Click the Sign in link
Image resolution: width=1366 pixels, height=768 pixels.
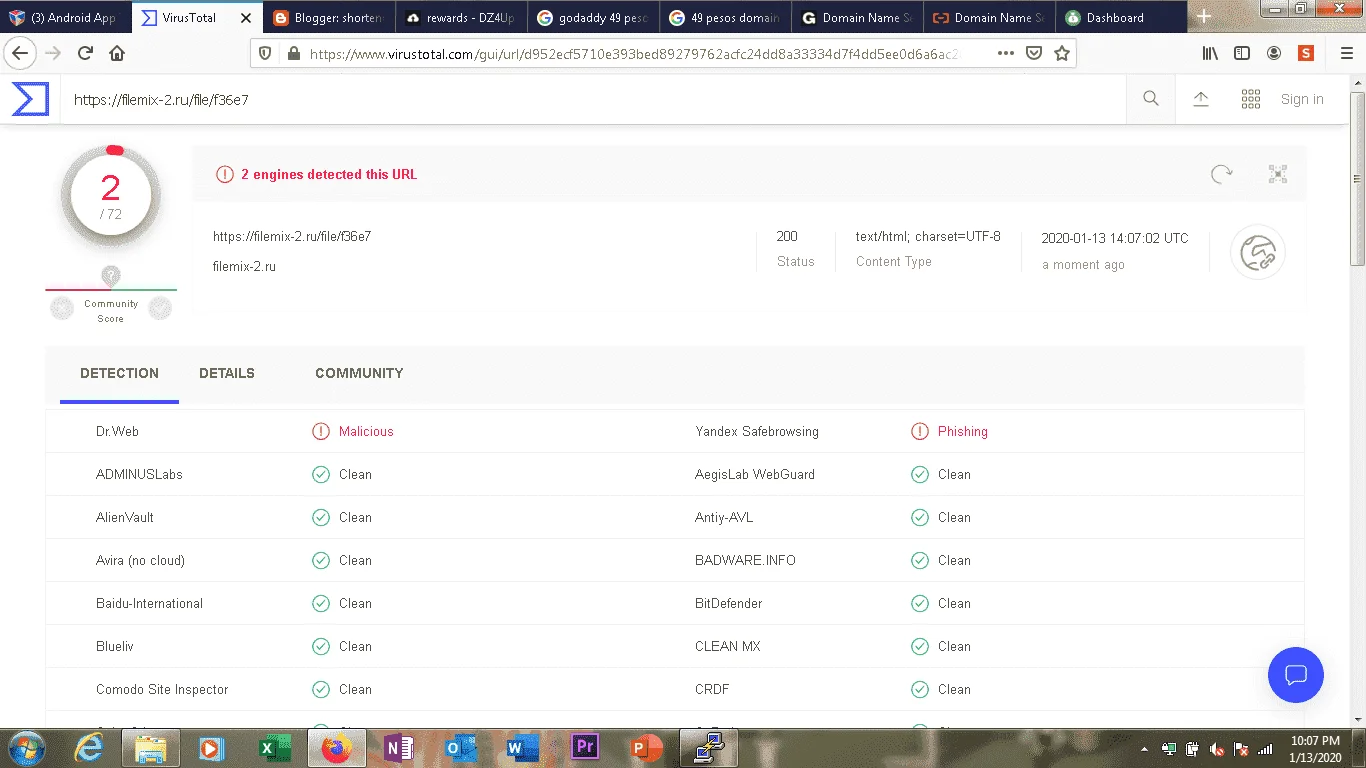click(1302, 99)
